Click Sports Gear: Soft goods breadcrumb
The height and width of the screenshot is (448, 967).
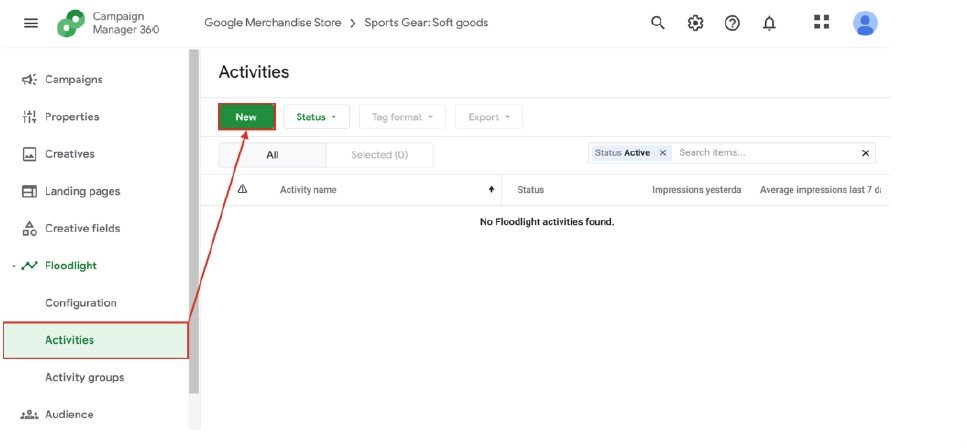coord(426,23)
